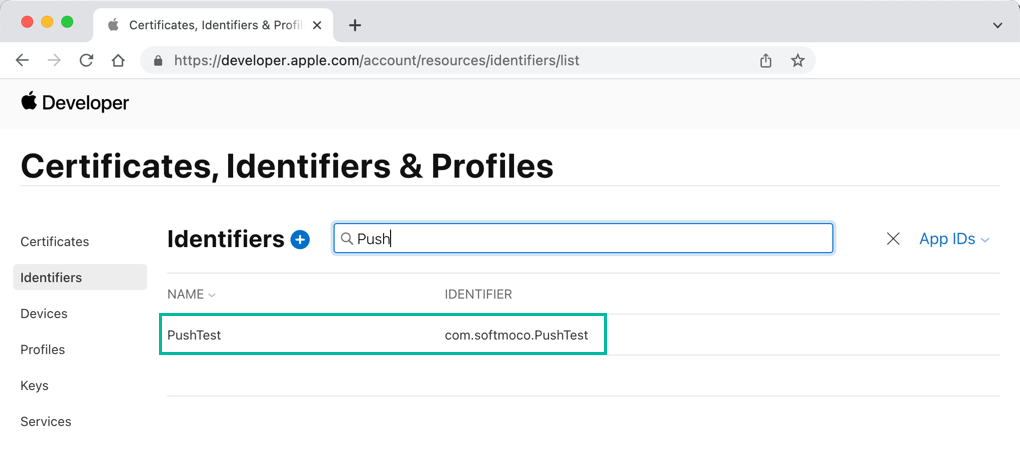Bookmark the page with the star icon

pyautogui.click(x=797, y=60)
